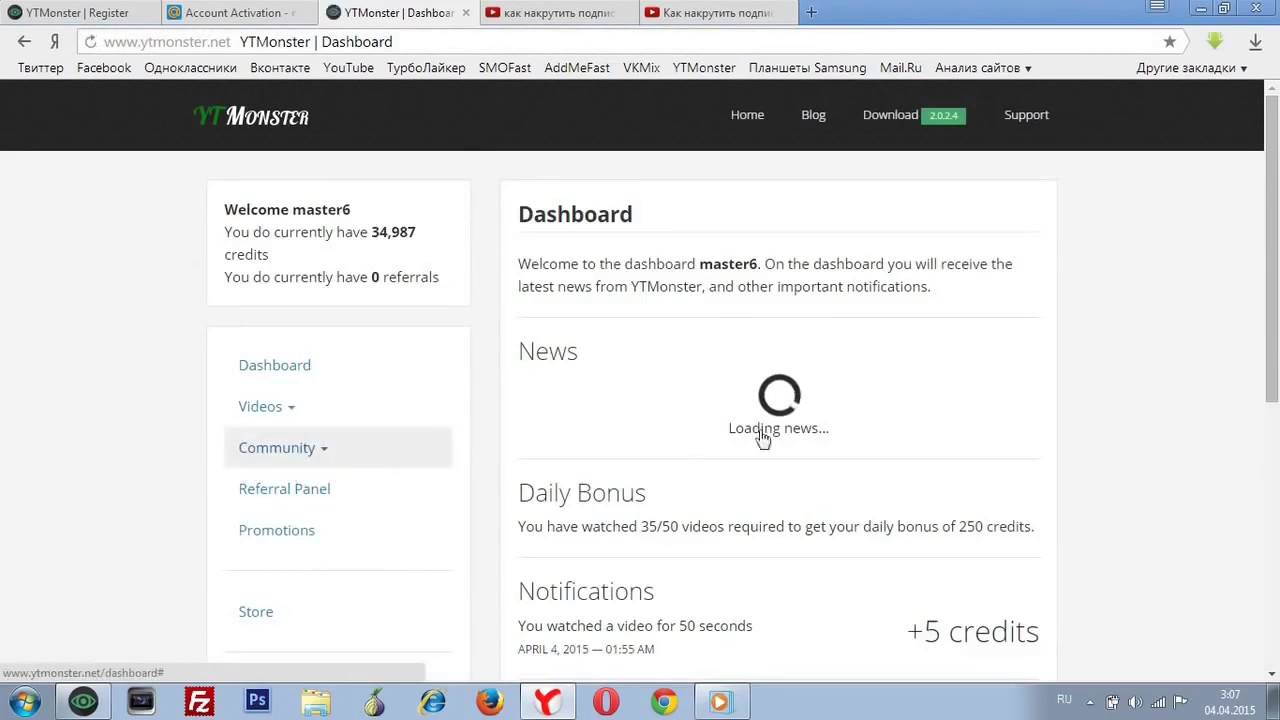The image size is (1280, 720).
Task: Switch to Yandex Browser in the taskbar
Action: point(548,702)
